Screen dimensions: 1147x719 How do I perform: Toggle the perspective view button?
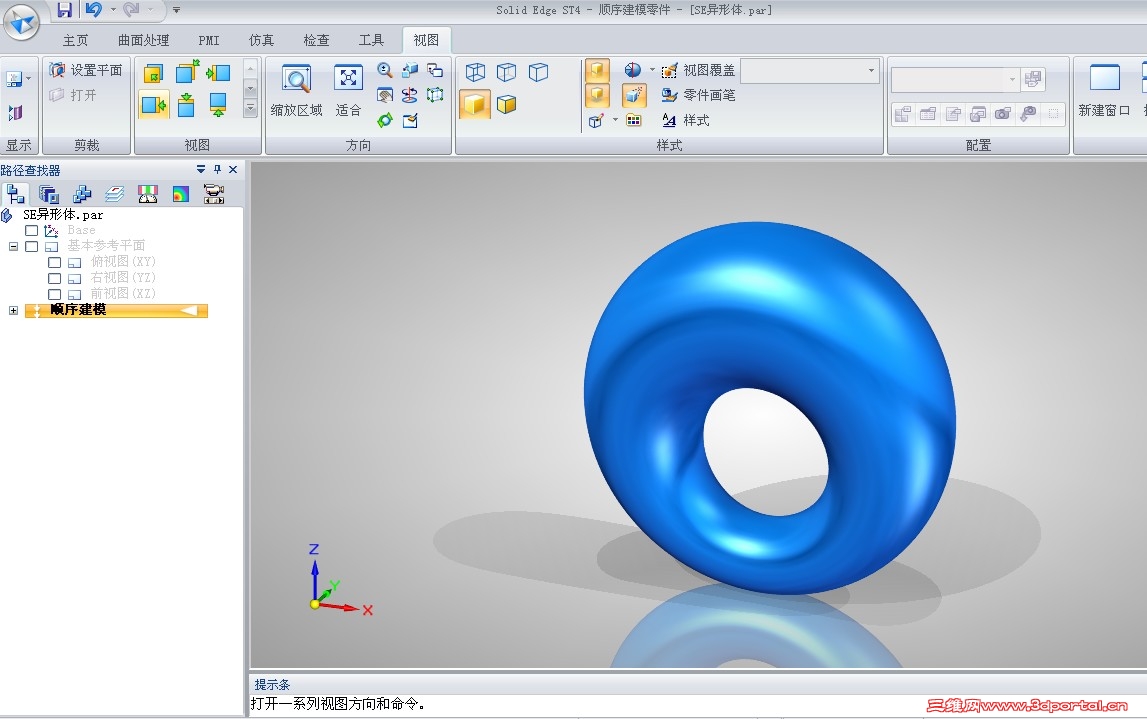tap(634, 95)
